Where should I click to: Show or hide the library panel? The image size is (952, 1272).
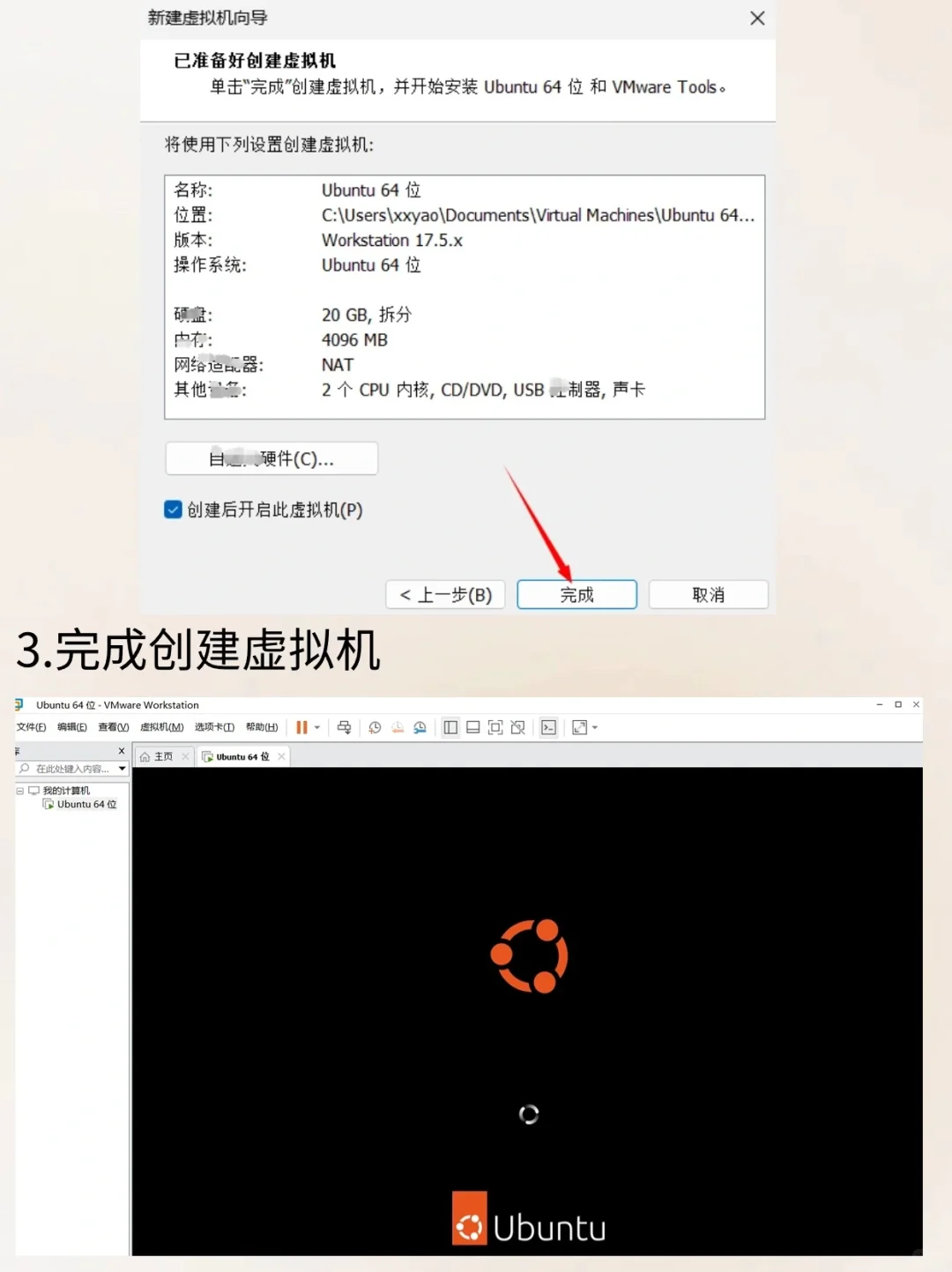(450, 727)
